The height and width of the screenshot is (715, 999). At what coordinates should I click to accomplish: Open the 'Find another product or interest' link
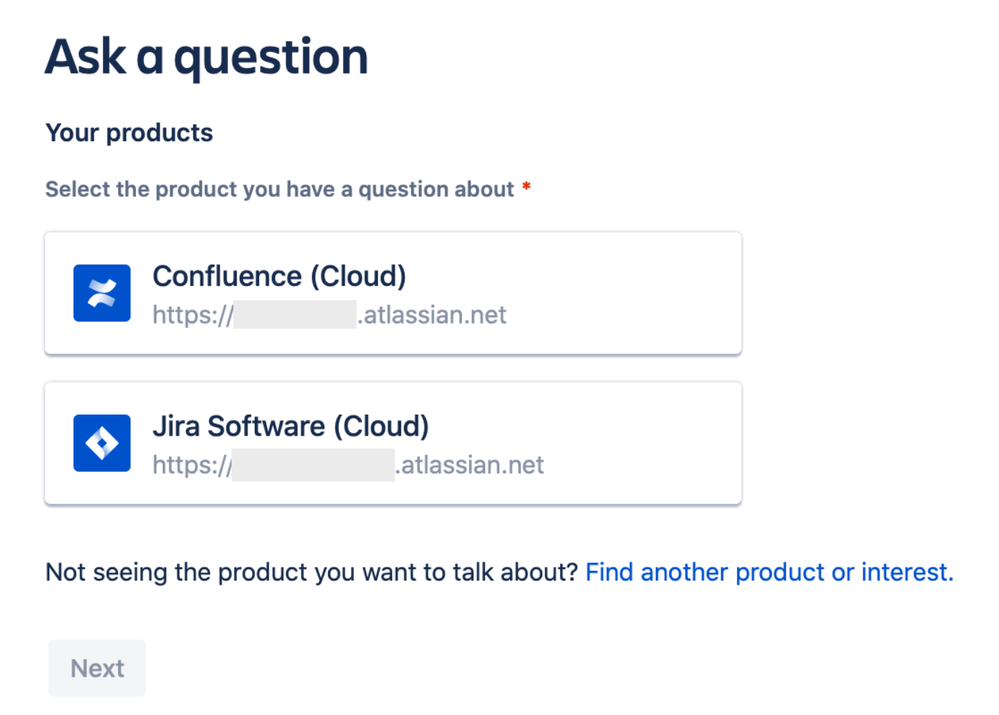click(769, 572)
